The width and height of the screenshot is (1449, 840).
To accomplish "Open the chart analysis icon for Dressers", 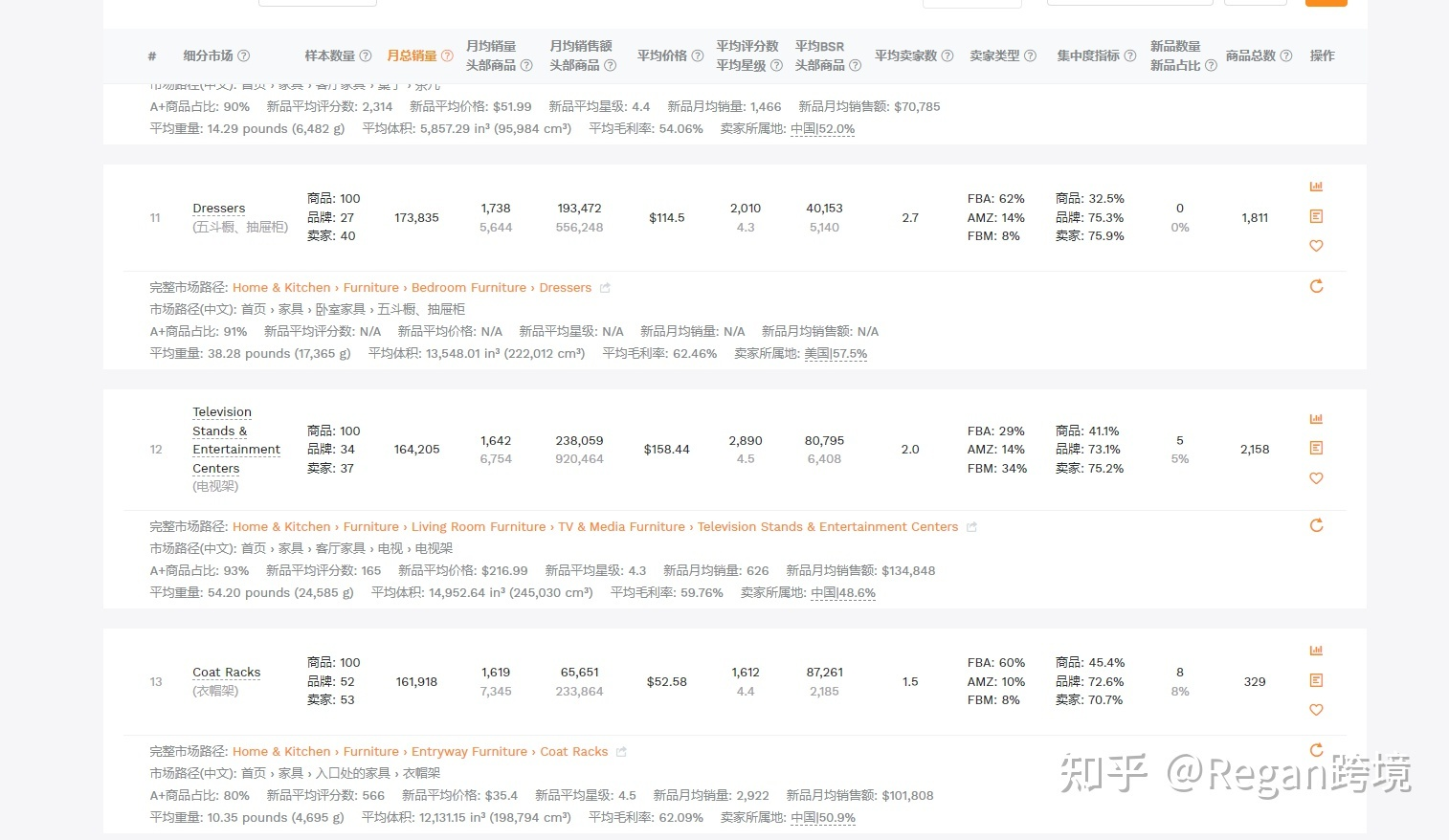I will click(1316, 186).
